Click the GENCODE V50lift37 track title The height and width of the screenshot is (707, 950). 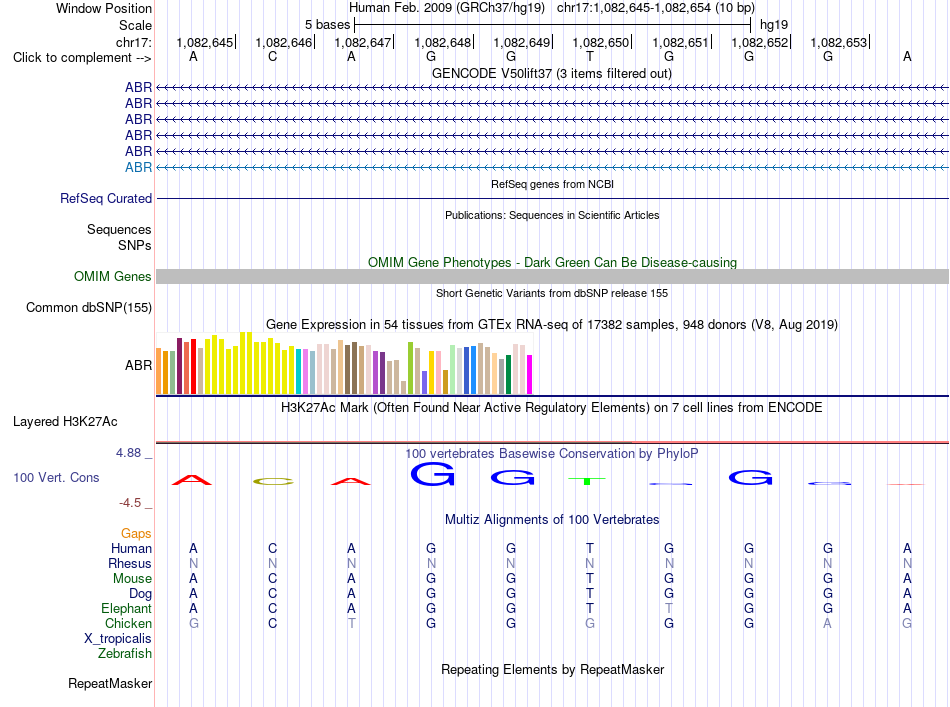pos(552,73)
